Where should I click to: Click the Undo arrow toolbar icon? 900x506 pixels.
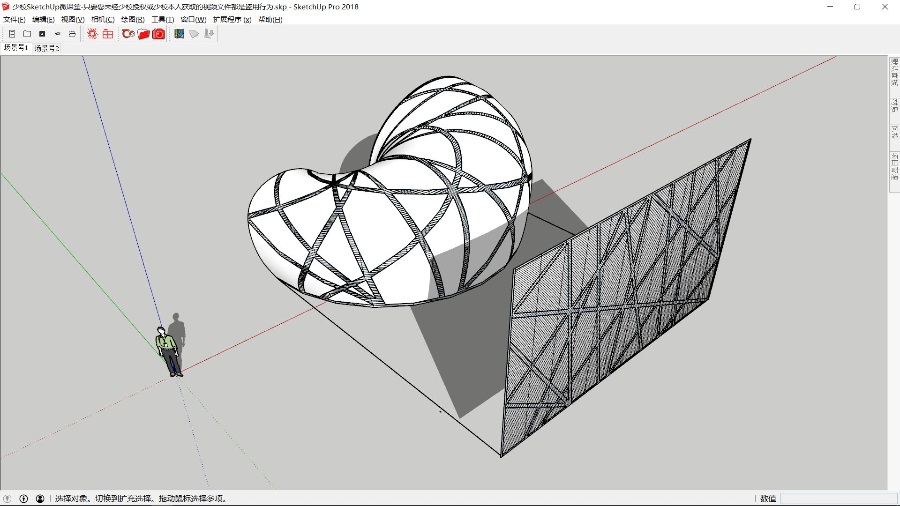coord(57,34)
